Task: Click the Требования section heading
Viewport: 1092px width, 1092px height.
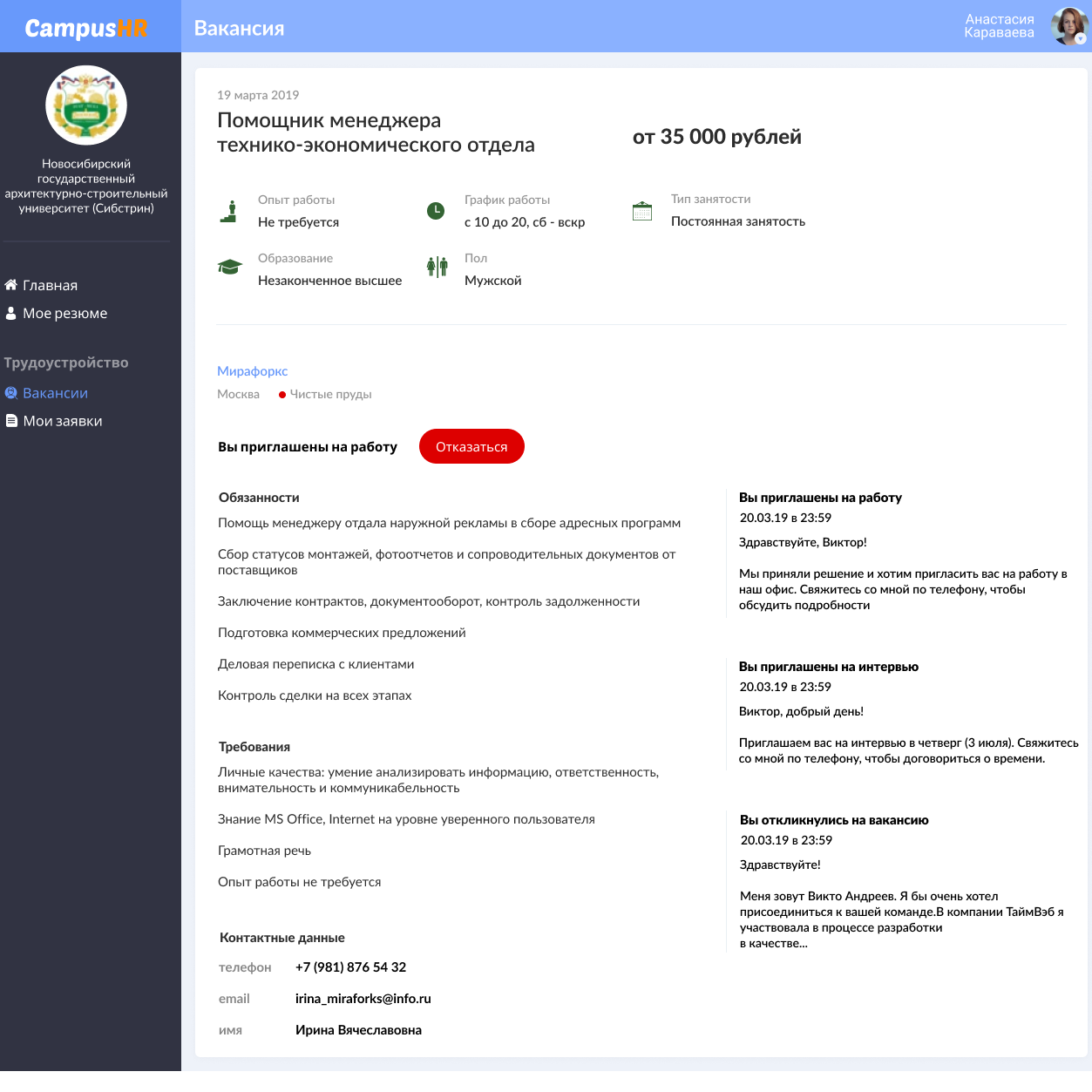Action: point(254,747)
